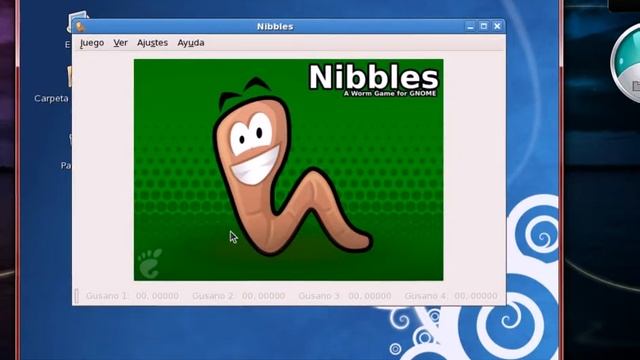Click the Gusano 4 score label
Screen dimensions: 640x360
[x=451, y=296]
